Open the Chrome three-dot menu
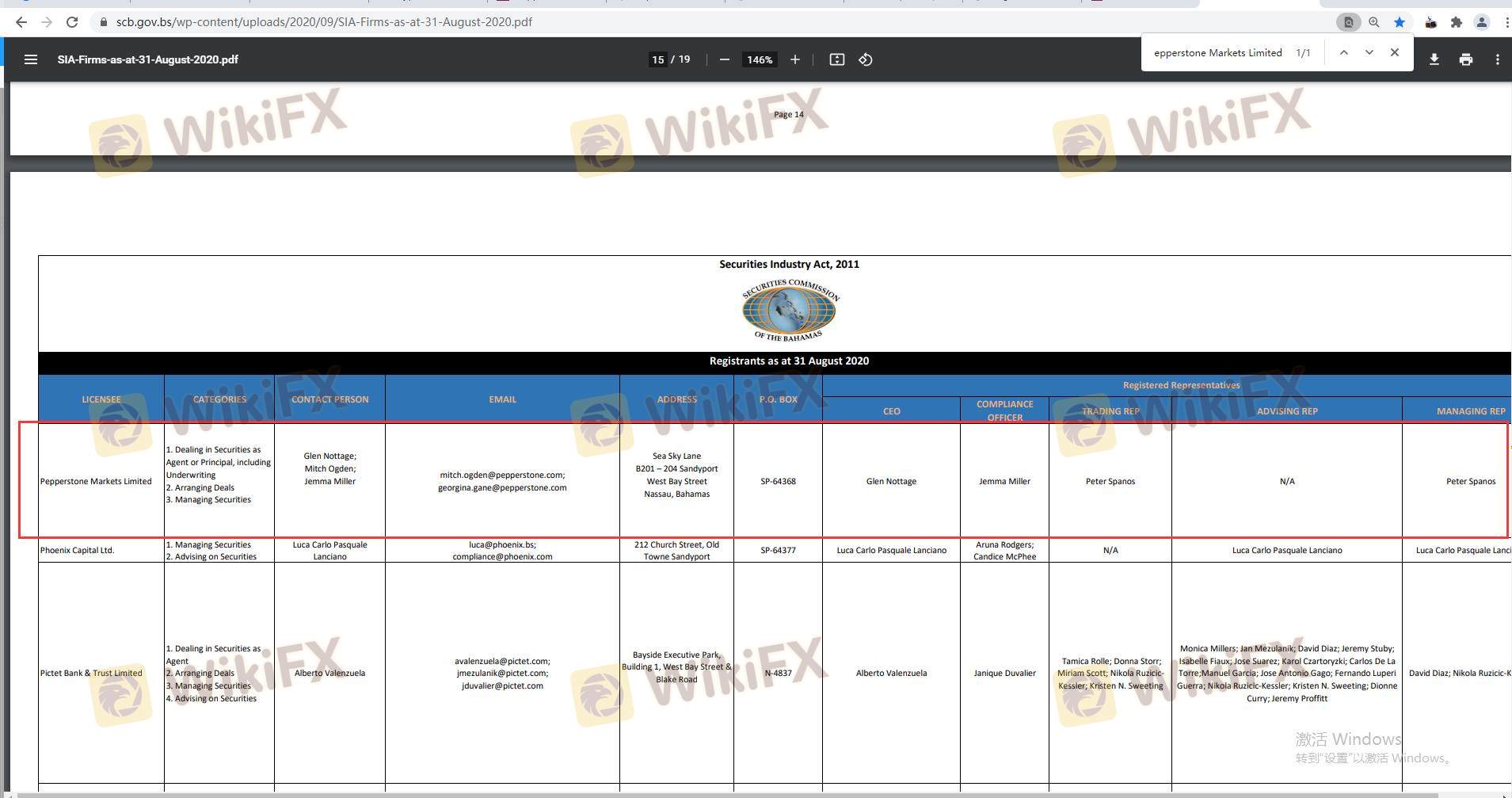Viewport: 1512px width, 798px height. click(x=1506, y=22)
